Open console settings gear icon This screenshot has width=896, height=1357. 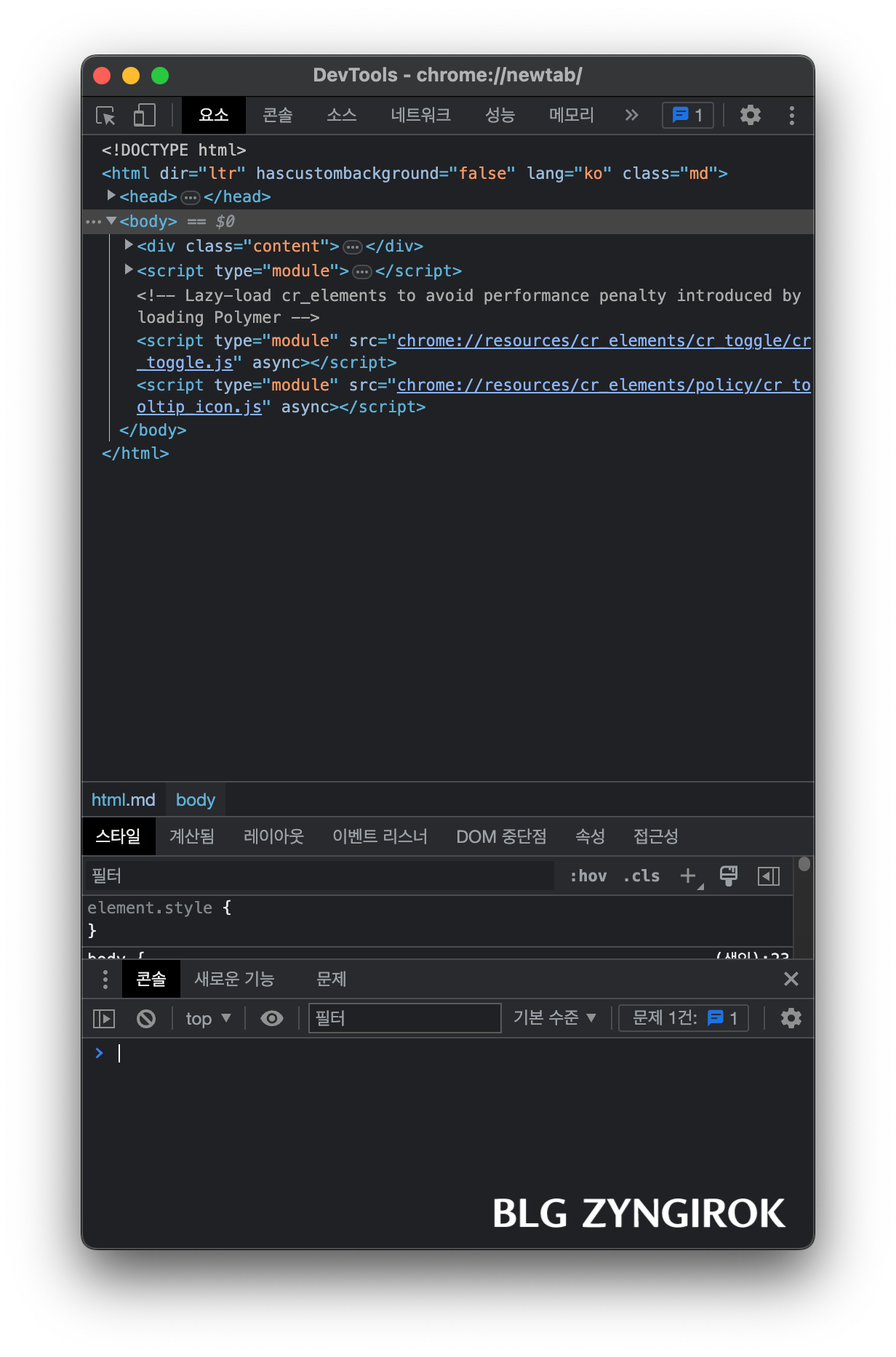(791, 1018)
